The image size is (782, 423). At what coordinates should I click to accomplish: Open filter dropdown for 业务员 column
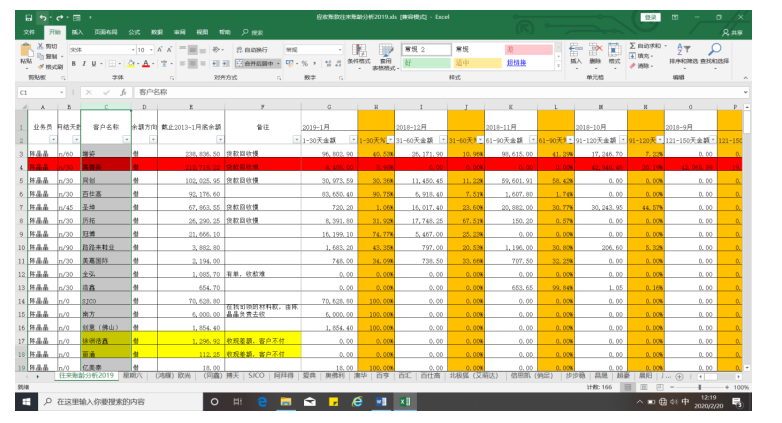point(53,140)
